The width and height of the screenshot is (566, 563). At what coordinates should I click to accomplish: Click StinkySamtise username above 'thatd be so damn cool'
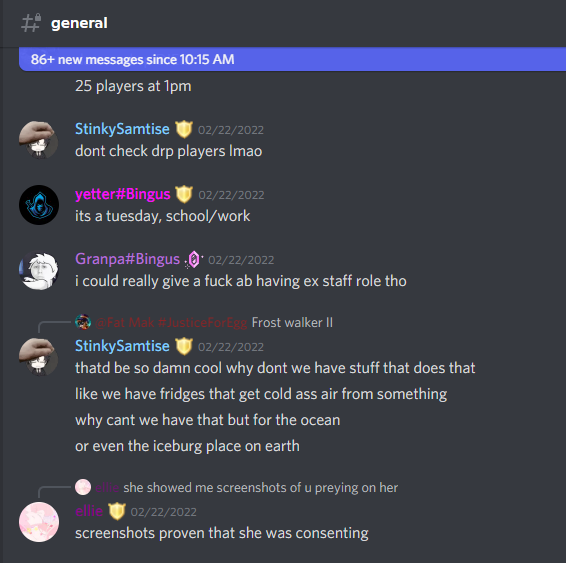click(x=122, y=346)
